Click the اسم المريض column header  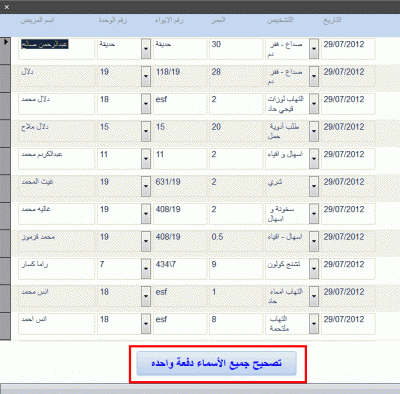tap(37, 20)
